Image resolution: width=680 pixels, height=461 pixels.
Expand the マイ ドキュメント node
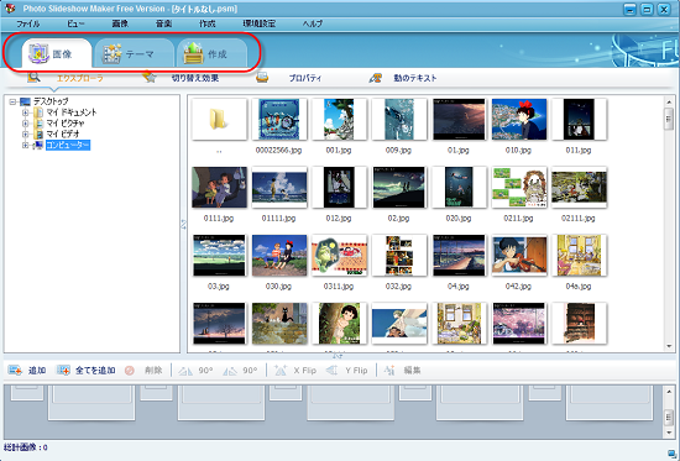coord(25,113)
